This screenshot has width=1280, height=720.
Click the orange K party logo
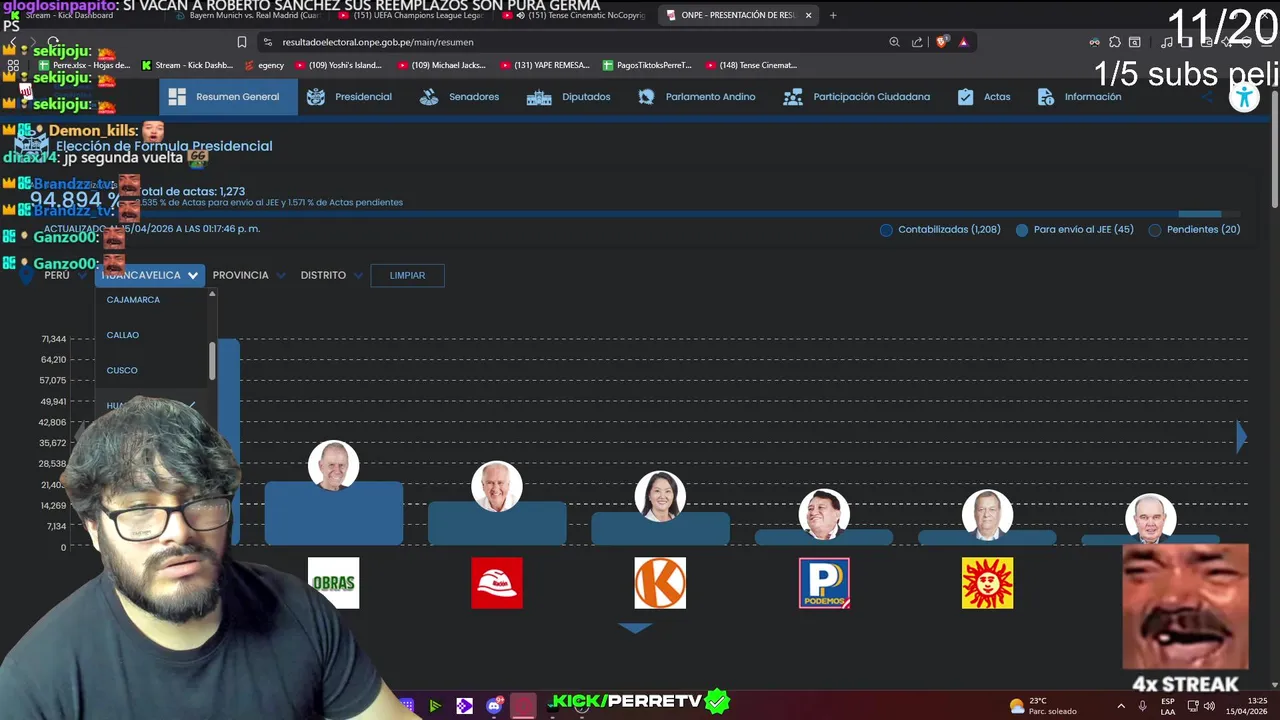click(x=660, y=583)
